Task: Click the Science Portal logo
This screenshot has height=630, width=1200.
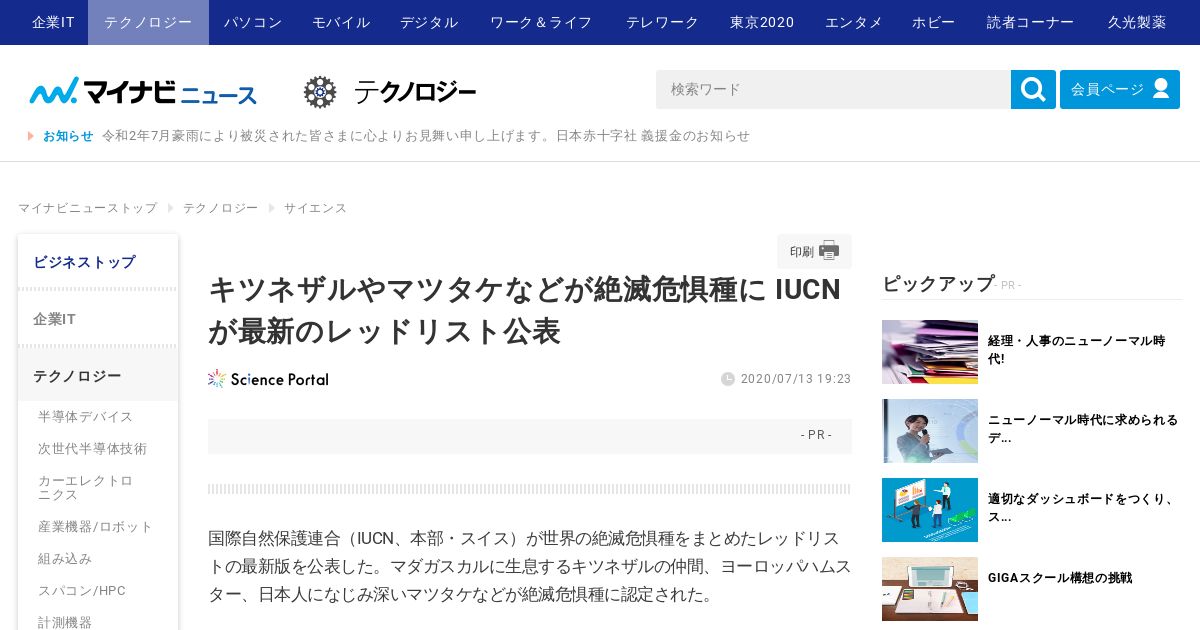Action: click(x=268, y=379)
